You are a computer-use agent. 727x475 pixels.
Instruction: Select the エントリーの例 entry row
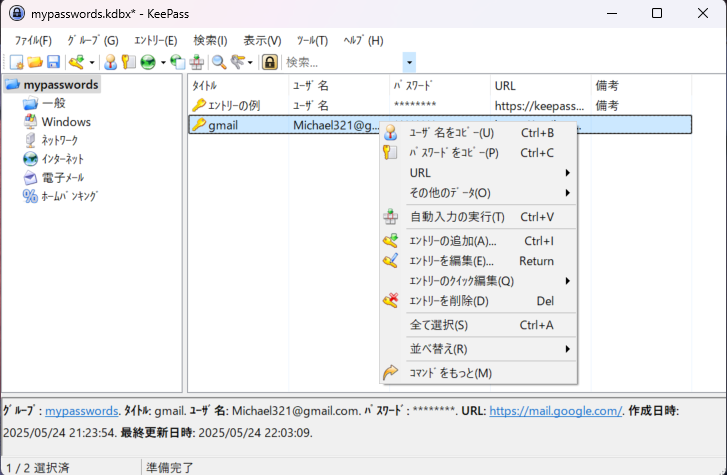click(440, 106)
